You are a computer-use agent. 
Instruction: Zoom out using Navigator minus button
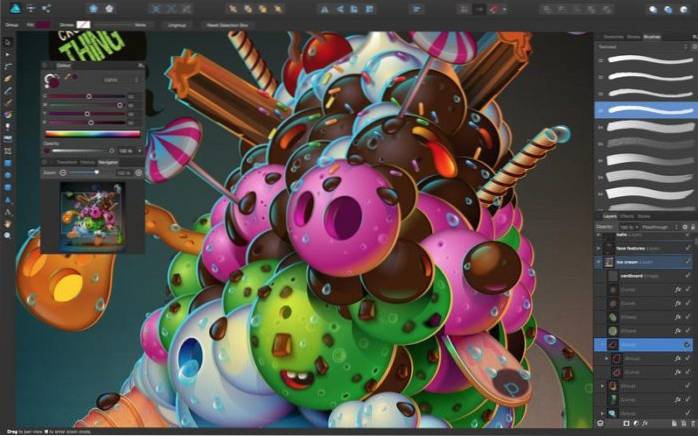[63, 172]
